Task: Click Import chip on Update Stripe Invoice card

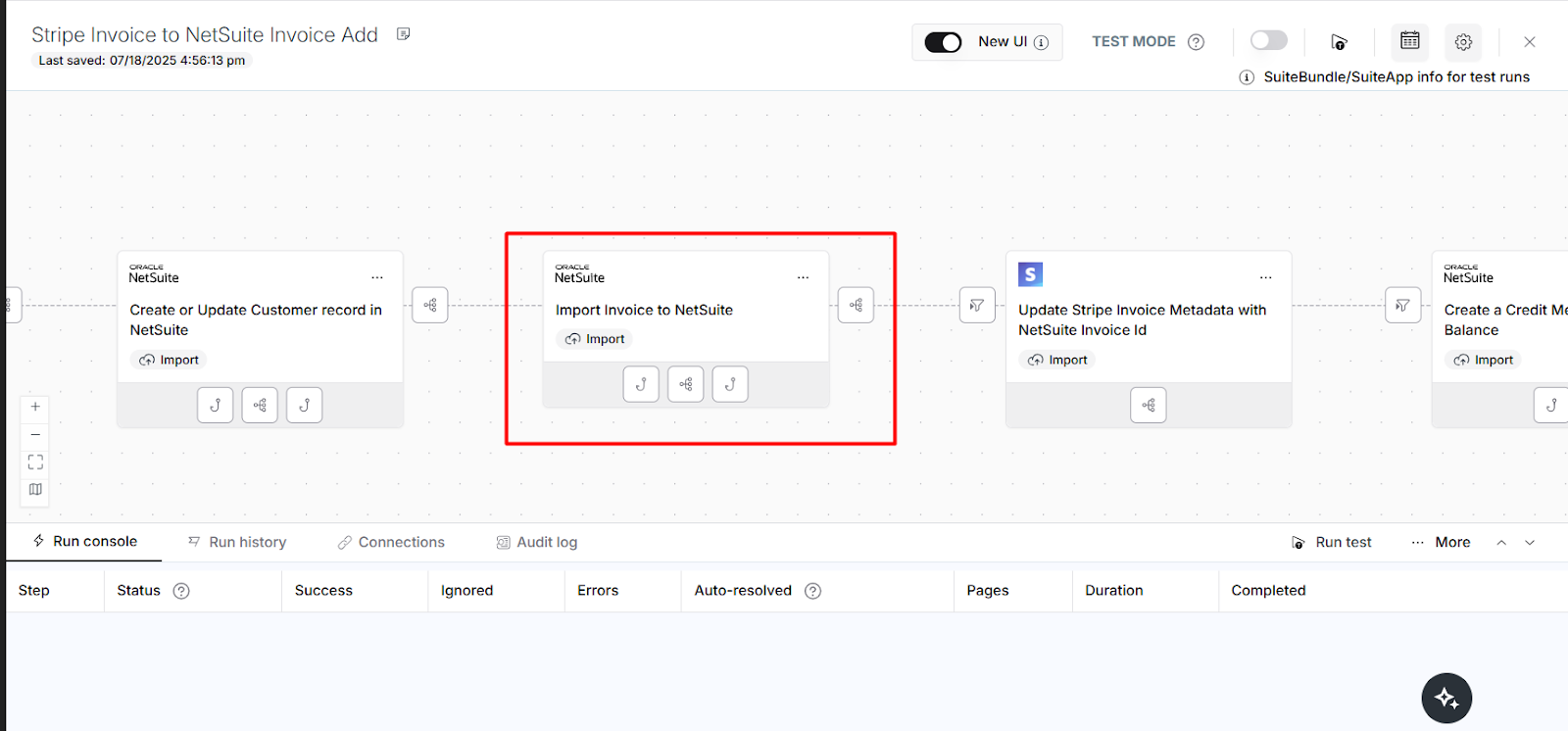Action: tap(1057, 360)
